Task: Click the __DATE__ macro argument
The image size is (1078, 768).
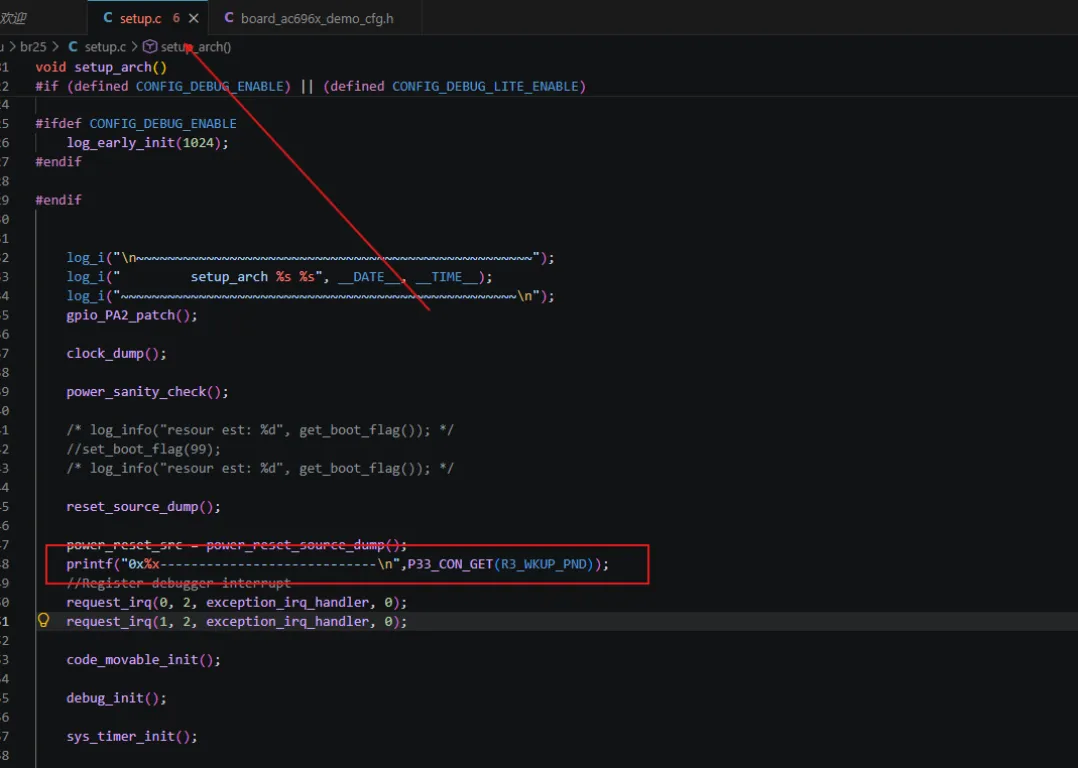Action: [x=368, y=277]
